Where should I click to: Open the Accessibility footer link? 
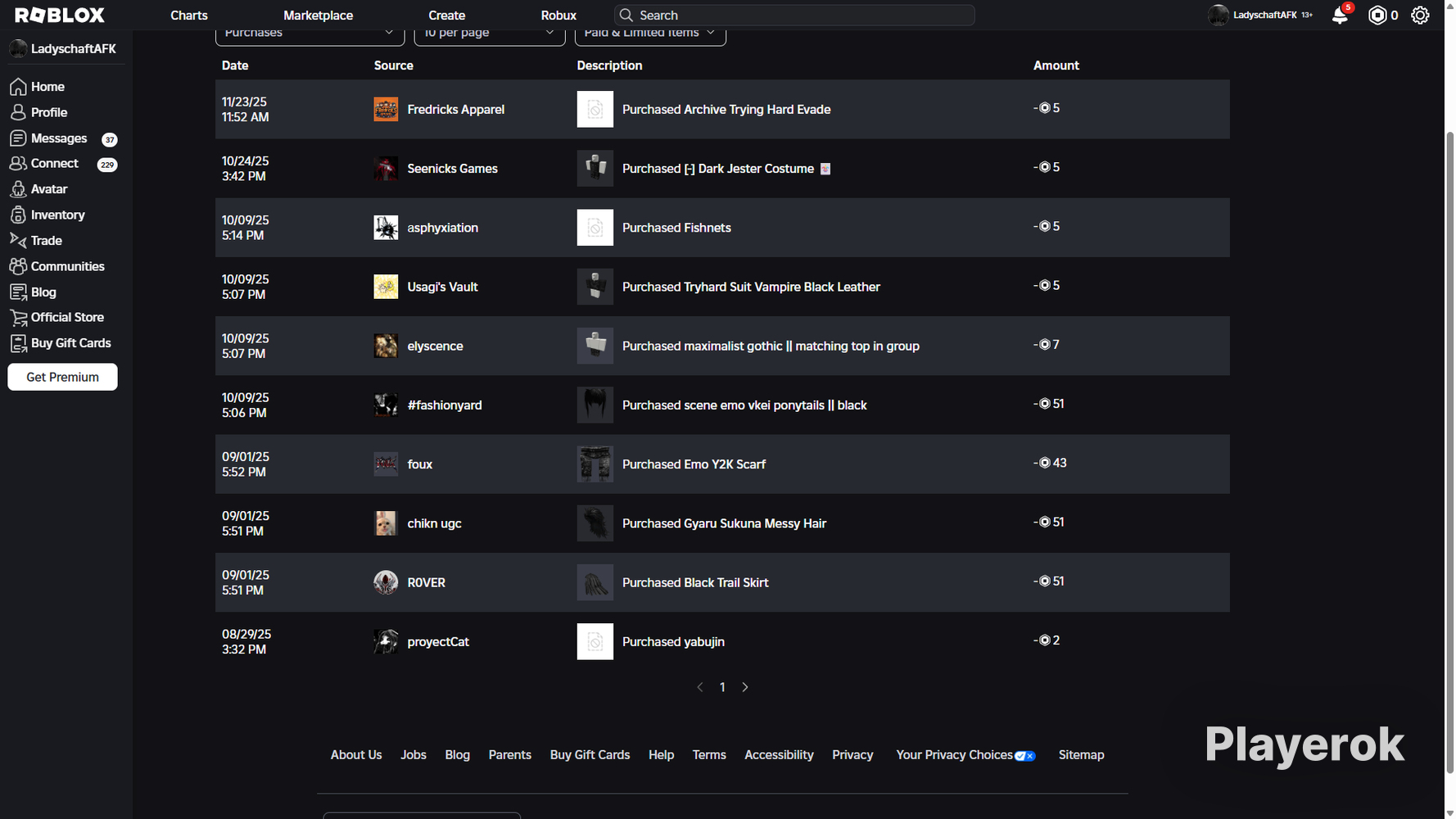coord(779,755)
